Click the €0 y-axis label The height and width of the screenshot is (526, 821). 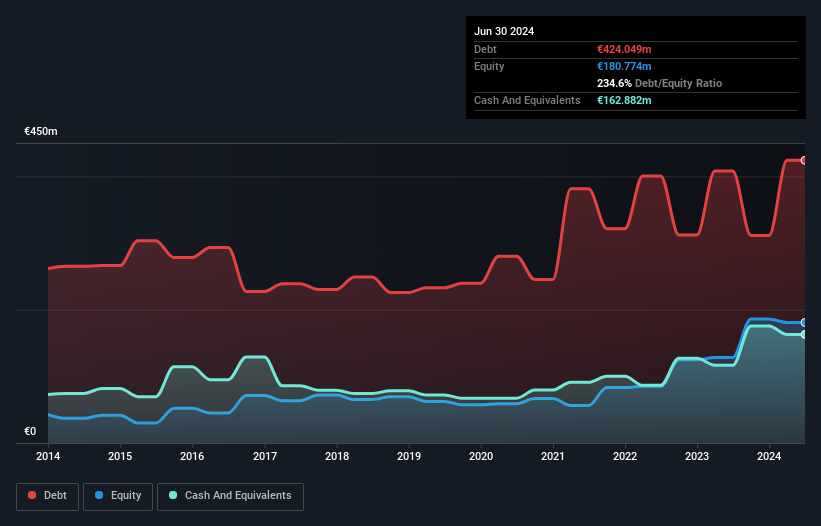point(30,431)
